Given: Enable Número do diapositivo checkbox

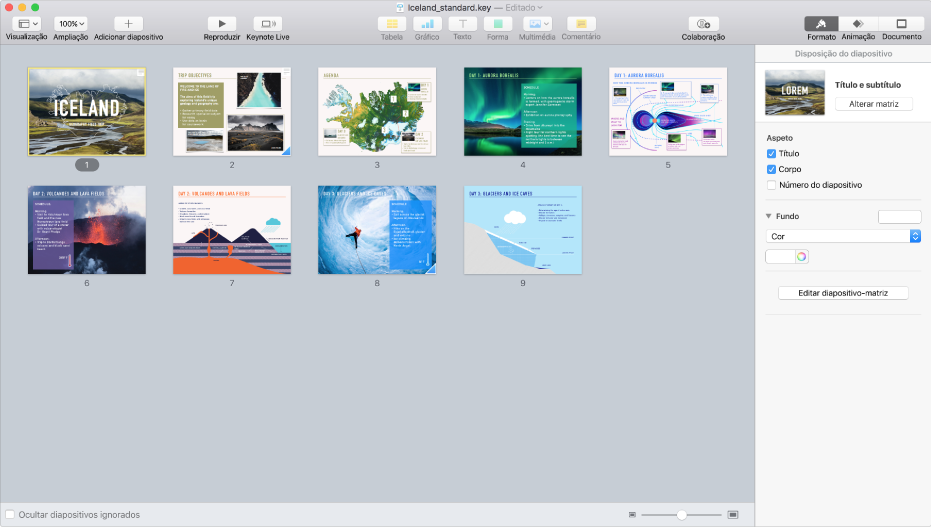Looking at the screenshot, I should (x=771, y=185).
